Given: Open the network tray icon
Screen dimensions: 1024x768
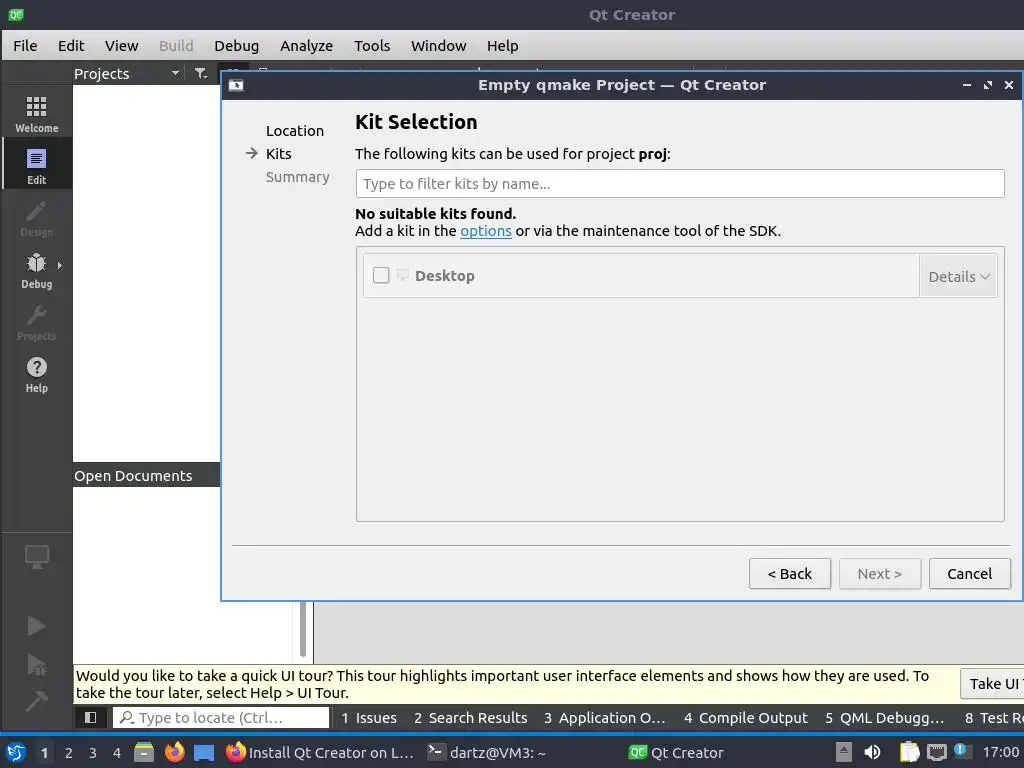Looking at the screenshot, I should point(936,752).
